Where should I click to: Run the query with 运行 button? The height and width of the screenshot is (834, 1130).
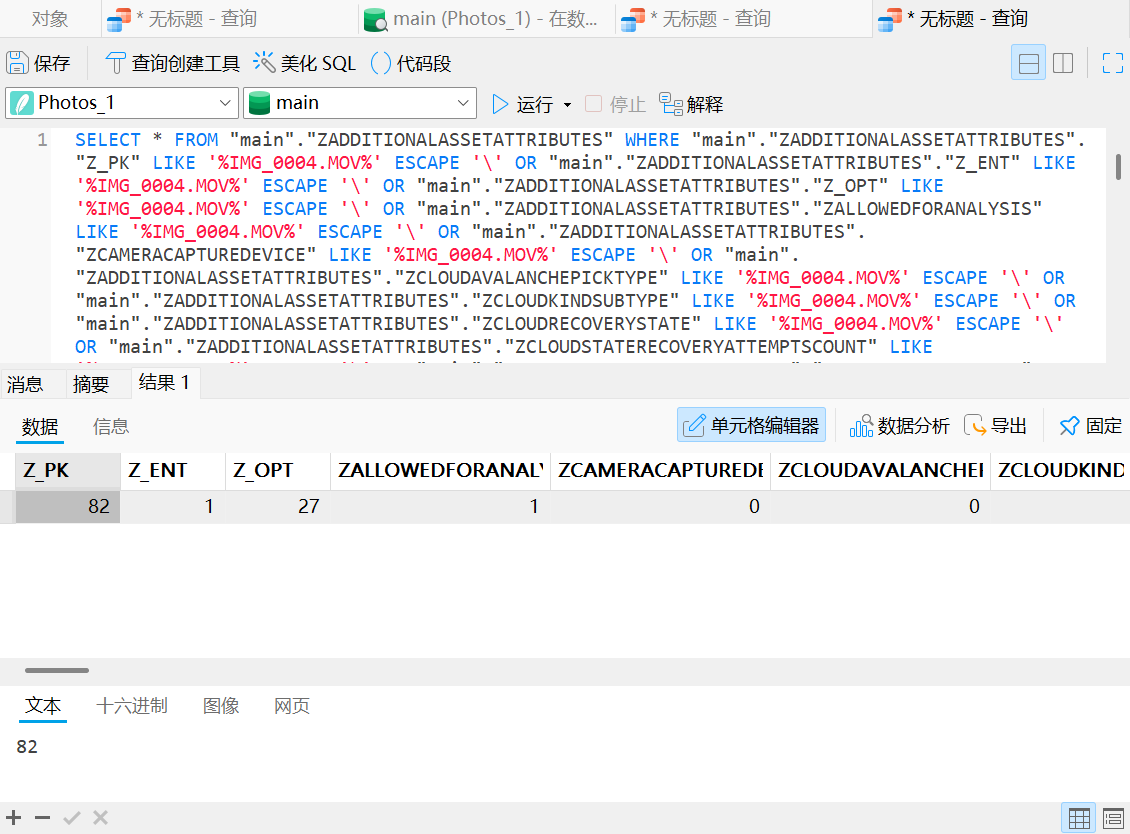[522, 105]
